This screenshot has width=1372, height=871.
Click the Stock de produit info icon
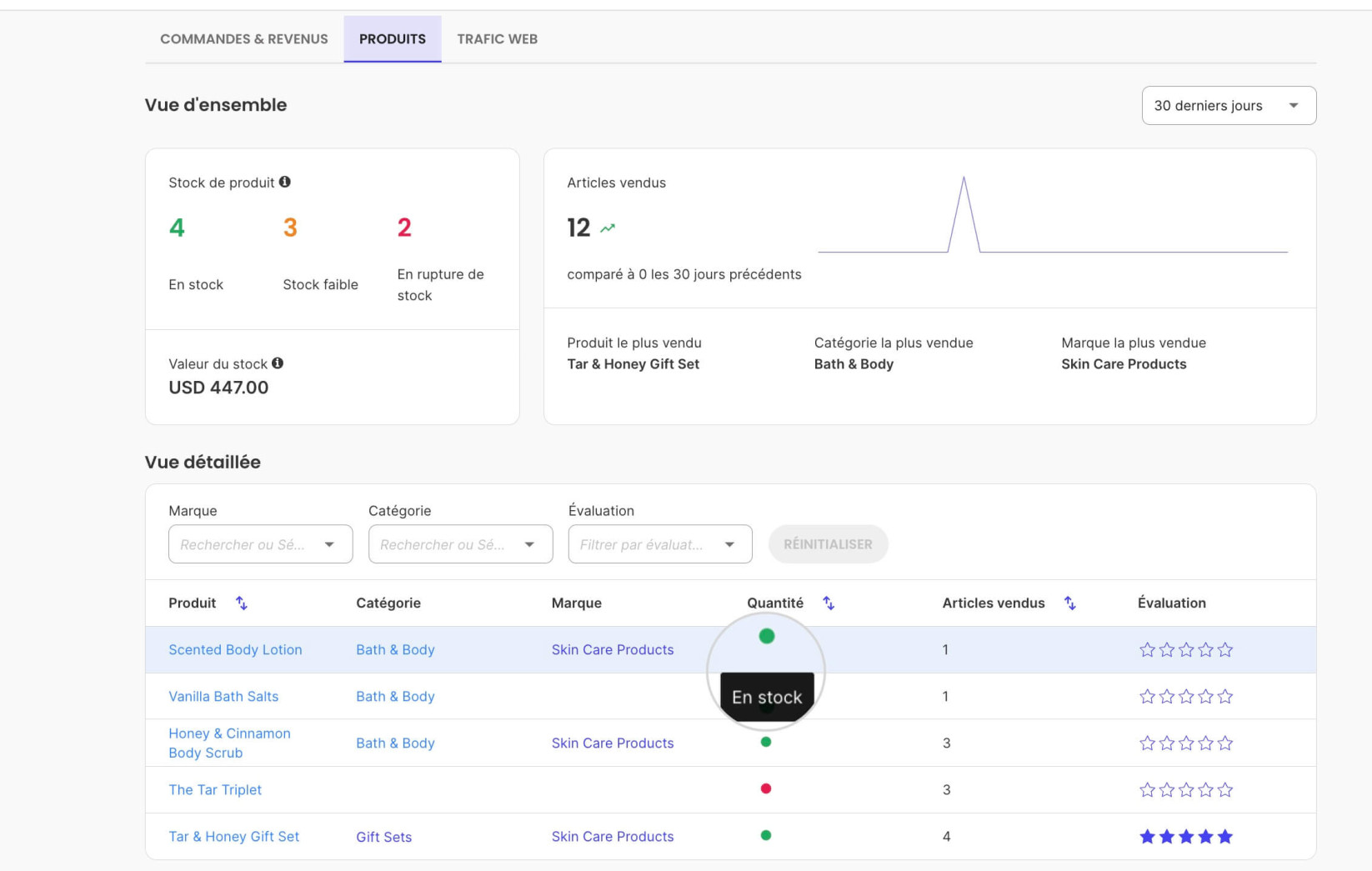(x=285, y=182)
